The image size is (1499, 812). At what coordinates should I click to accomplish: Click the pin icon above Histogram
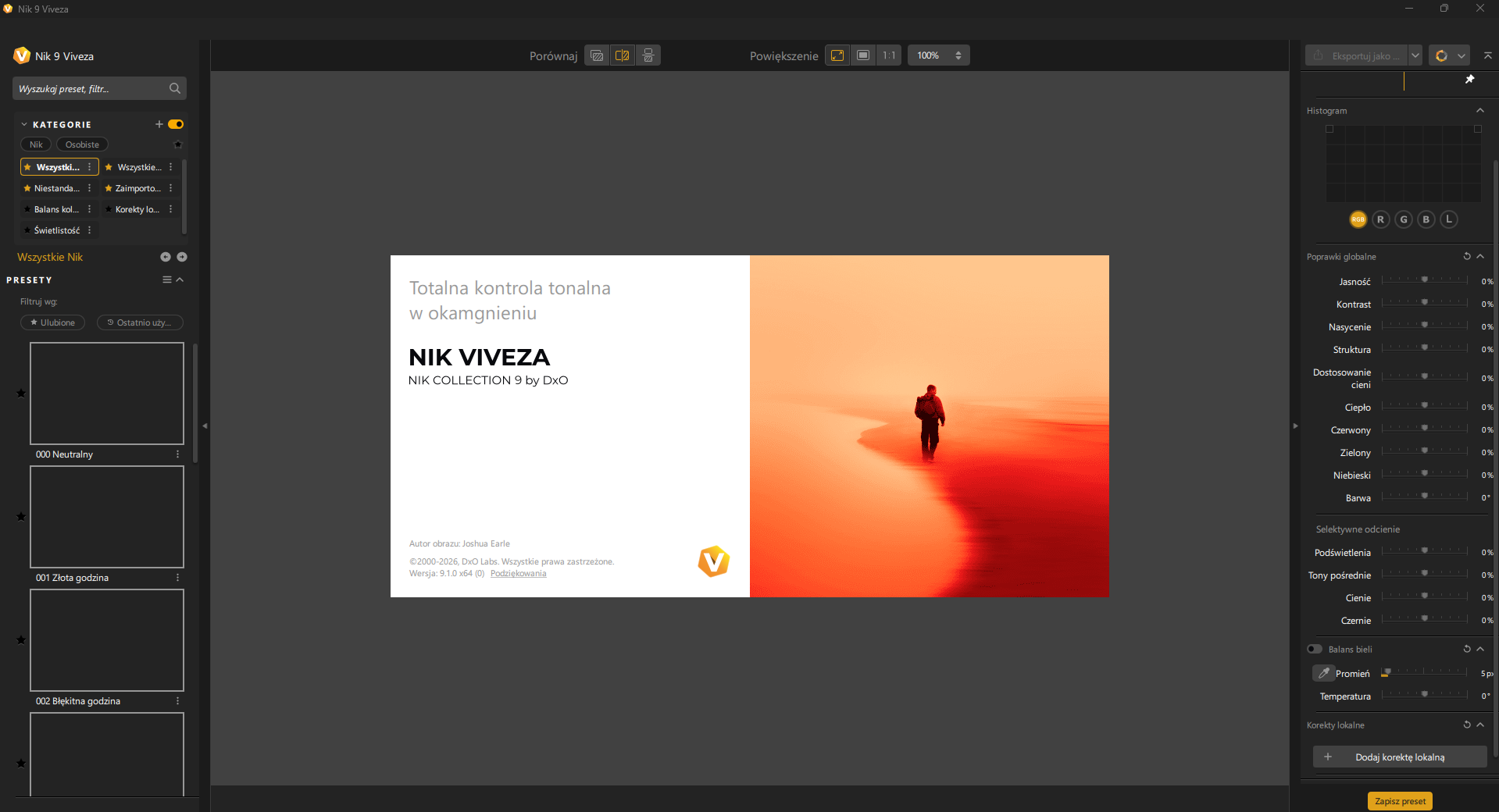(x=1469, y=80)
